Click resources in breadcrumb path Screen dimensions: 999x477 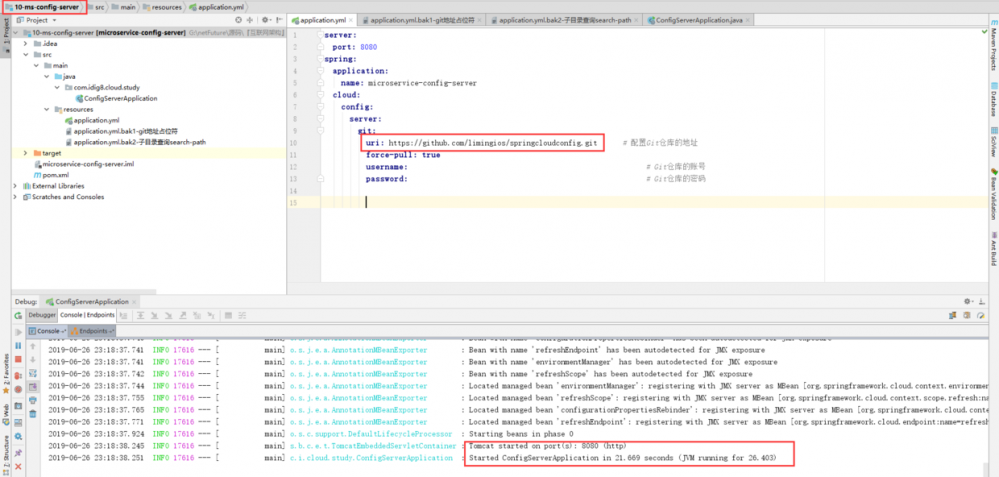coord(163,7)
